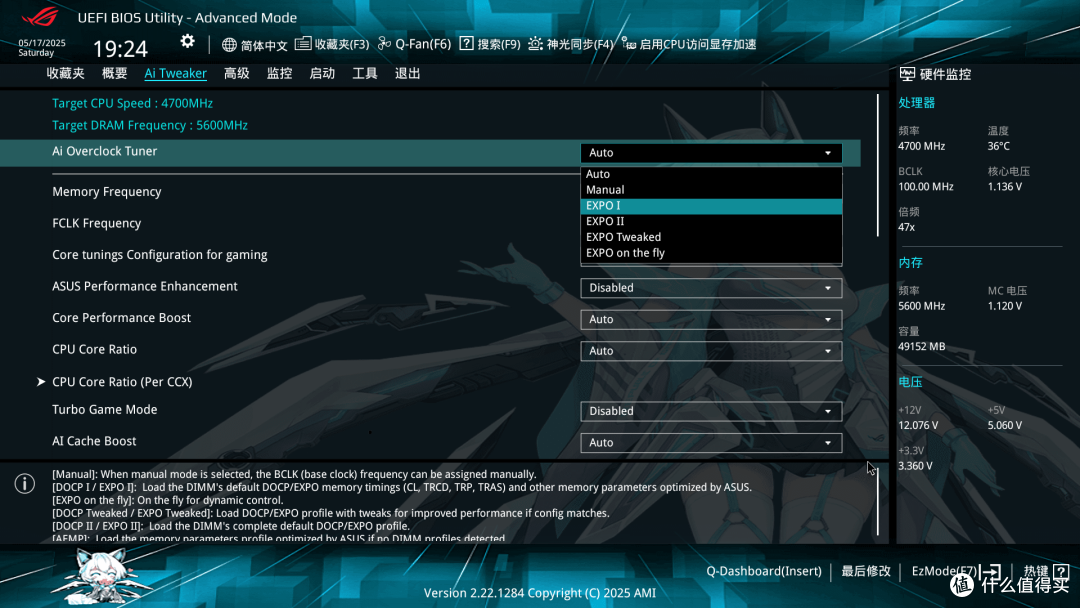Select EXPO on the fly option
Image resolution: width=1080 pixels, height=608 pixels.
pos(711,253)
